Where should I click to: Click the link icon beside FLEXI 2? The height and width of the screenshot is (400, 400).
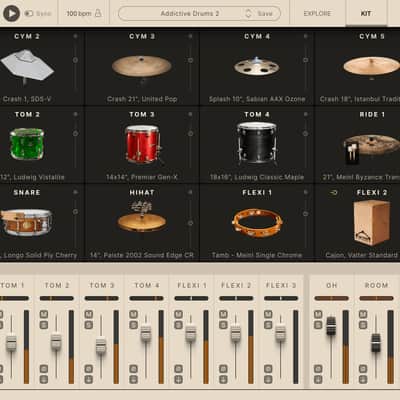click(x=333, y=192)
